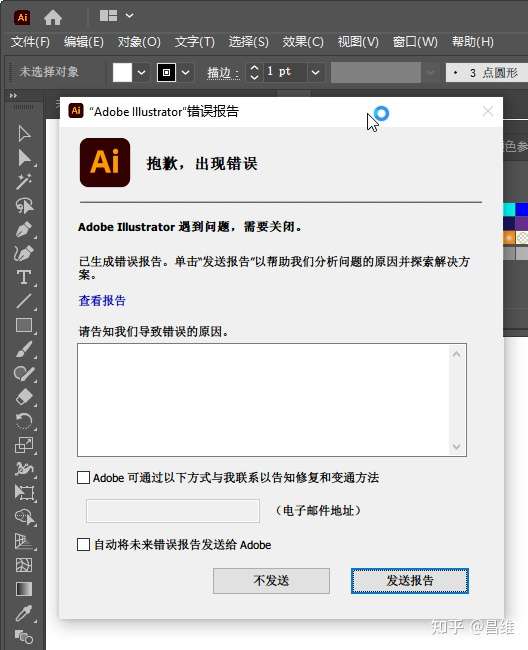The height and width of the screenshot is (650, 528).
Task: Click the text area scroll-up arrow
Action: click(457, 354)
